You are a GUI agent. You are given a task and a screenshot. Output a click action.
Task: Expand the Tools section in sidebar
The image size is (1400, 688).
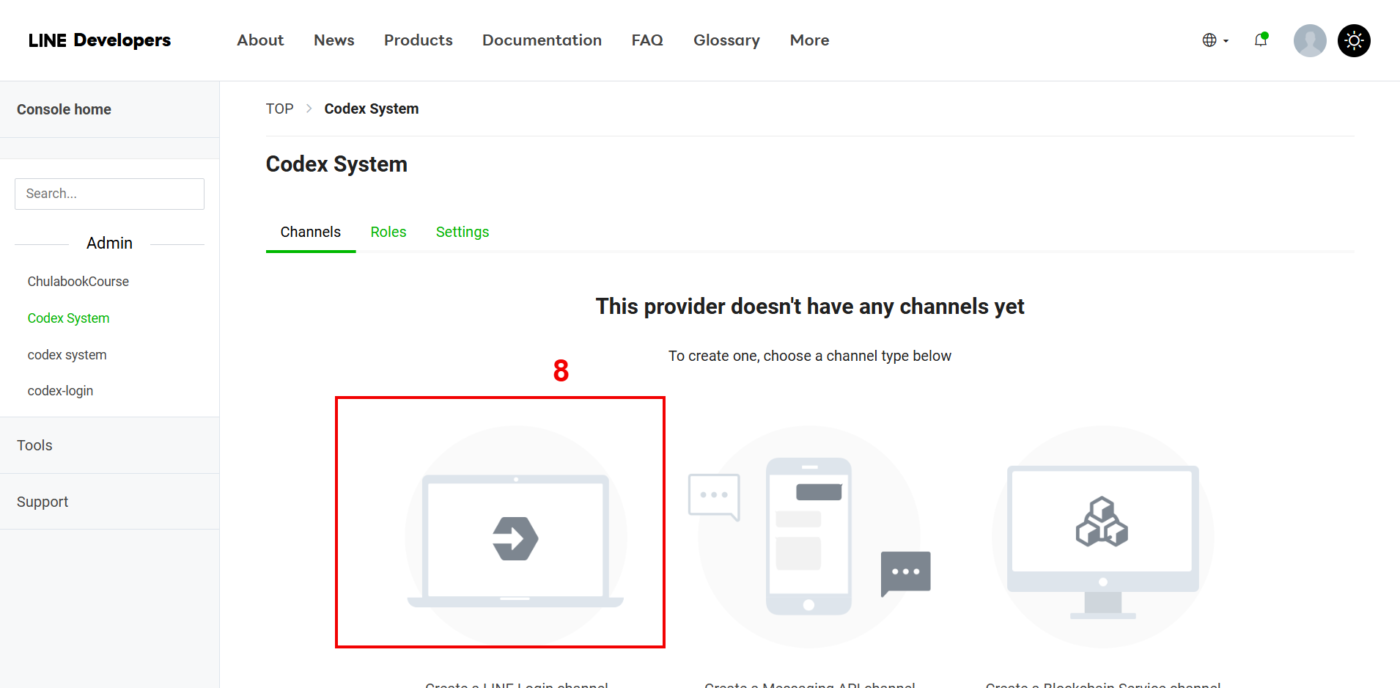35,445
